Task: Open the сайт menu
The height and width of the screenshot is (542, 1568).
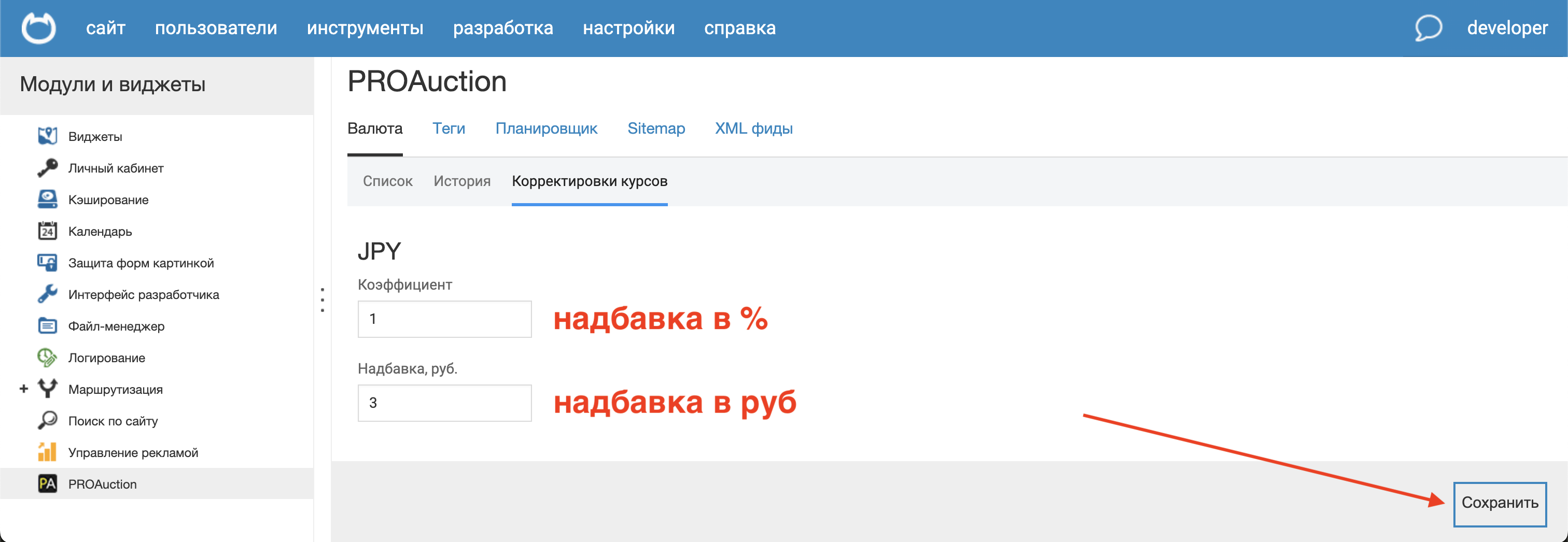Action: (105, 28)
